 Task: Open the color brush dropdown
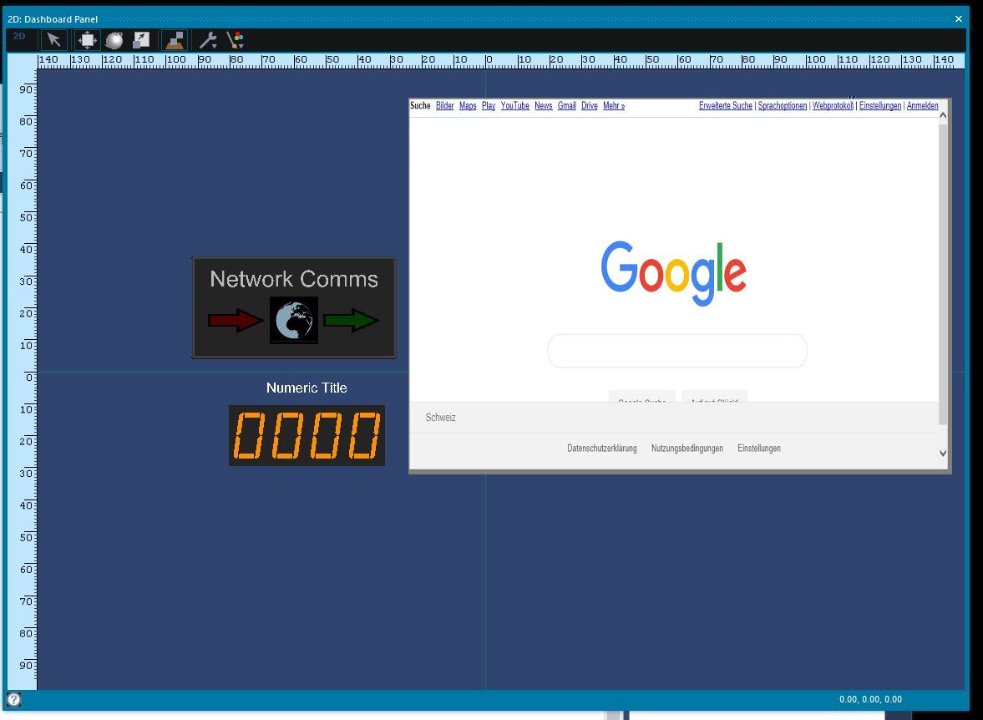pos(235,40)
